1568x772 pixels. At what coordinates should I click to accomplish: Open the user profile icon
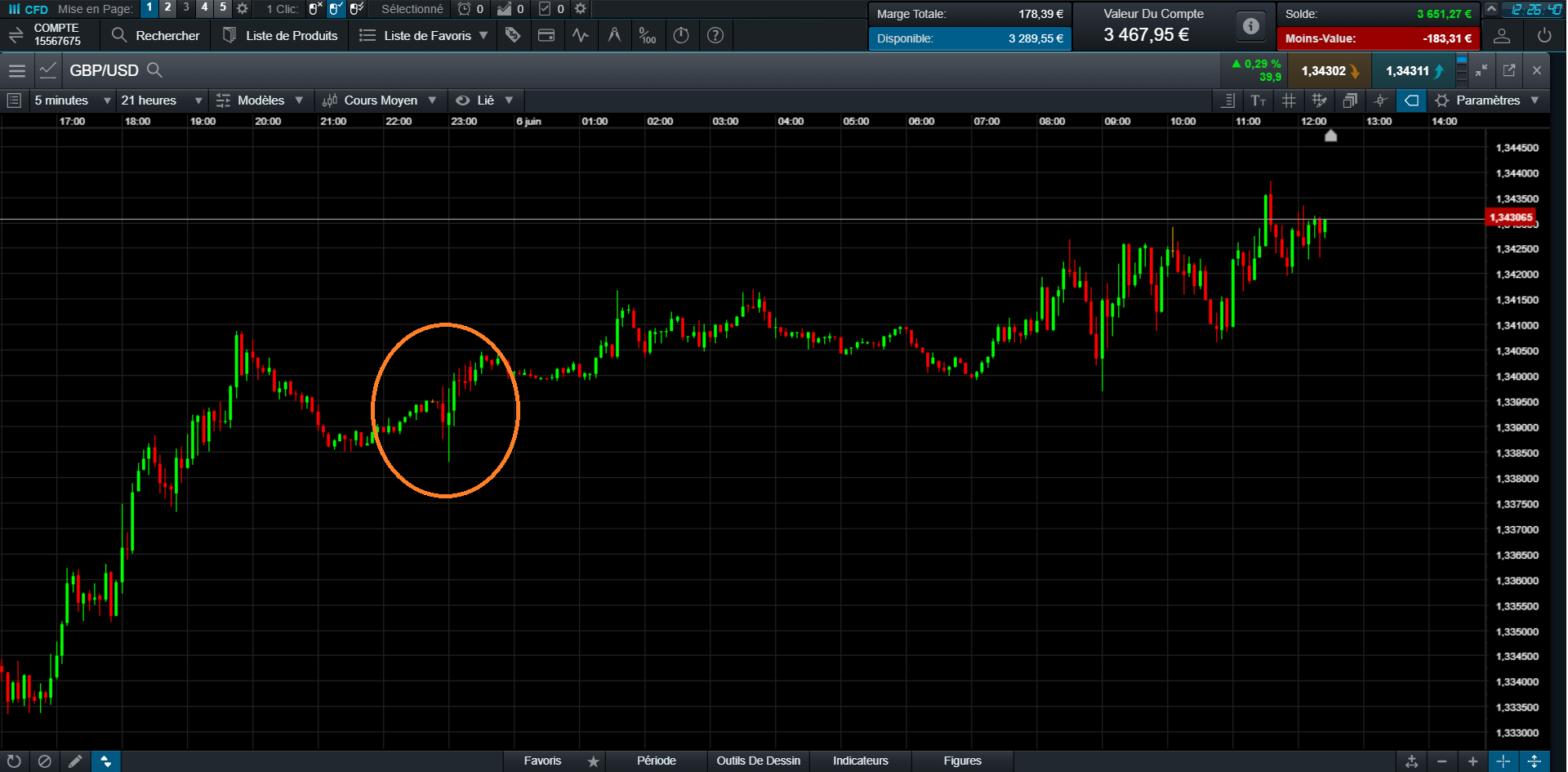1502,36
